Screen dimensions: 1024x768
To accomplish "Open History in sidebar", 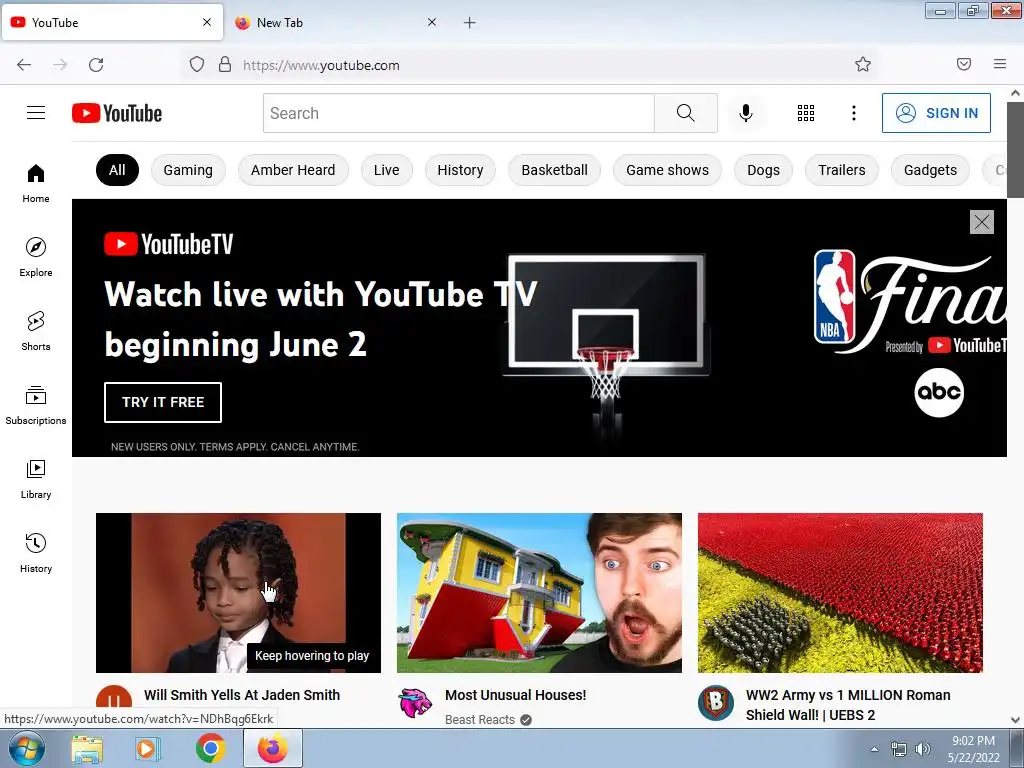I will tap(36, 553).
